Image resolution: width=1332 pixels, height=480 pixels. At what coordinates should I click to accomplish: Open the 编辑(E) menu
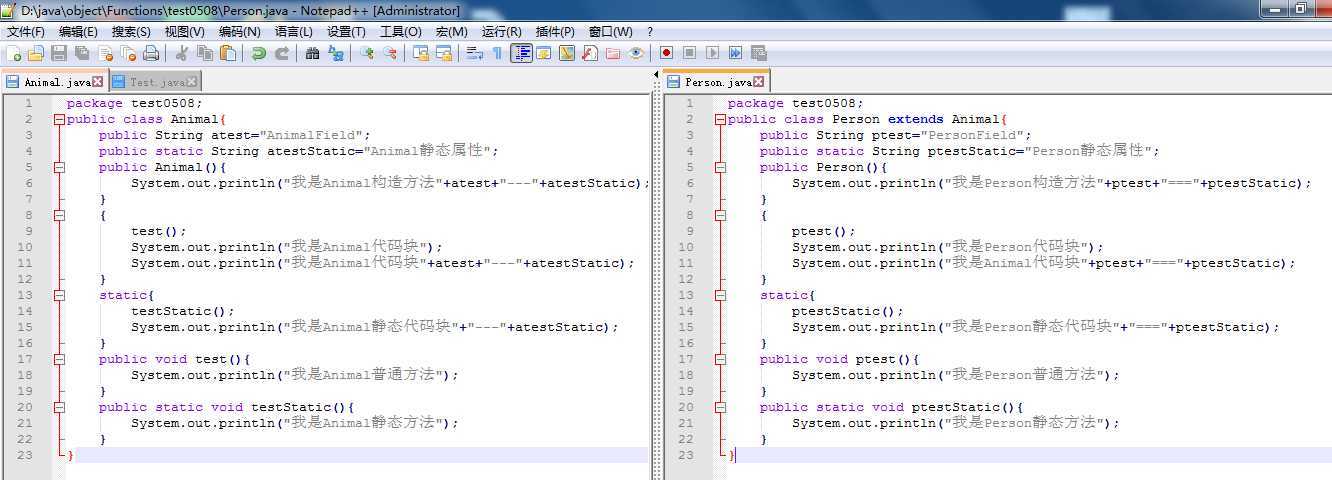(x=78, y=31)
